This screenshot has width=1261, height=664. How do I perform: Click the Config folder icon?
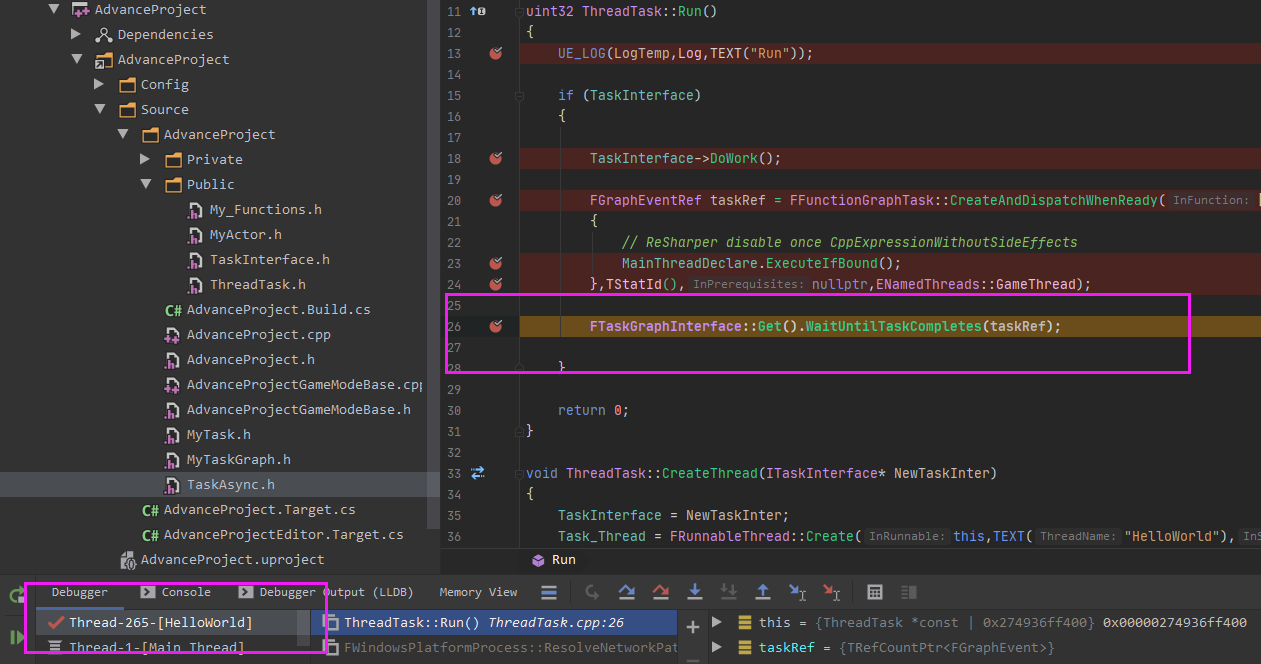[127, 84]
